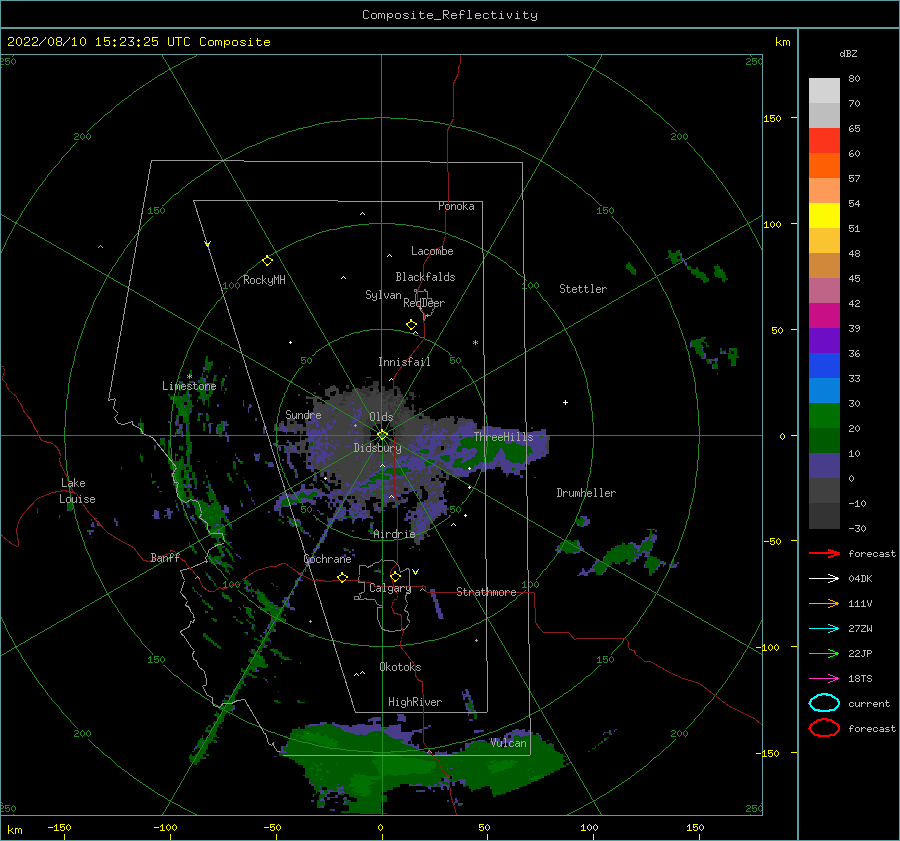The image size is (900, 841).
Task: Click the Blackfalds label
Action: (x=425, y=277)
